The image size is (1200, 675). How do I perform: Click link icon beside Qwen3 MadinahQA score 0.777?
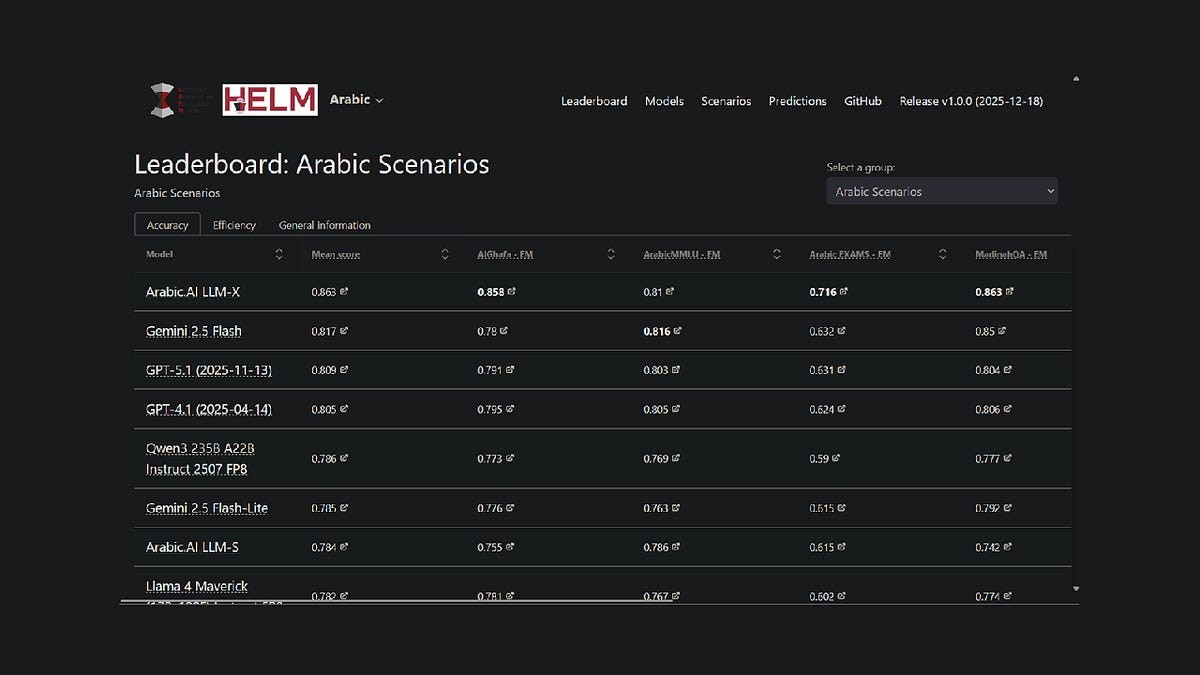[x=1008, y=458]
